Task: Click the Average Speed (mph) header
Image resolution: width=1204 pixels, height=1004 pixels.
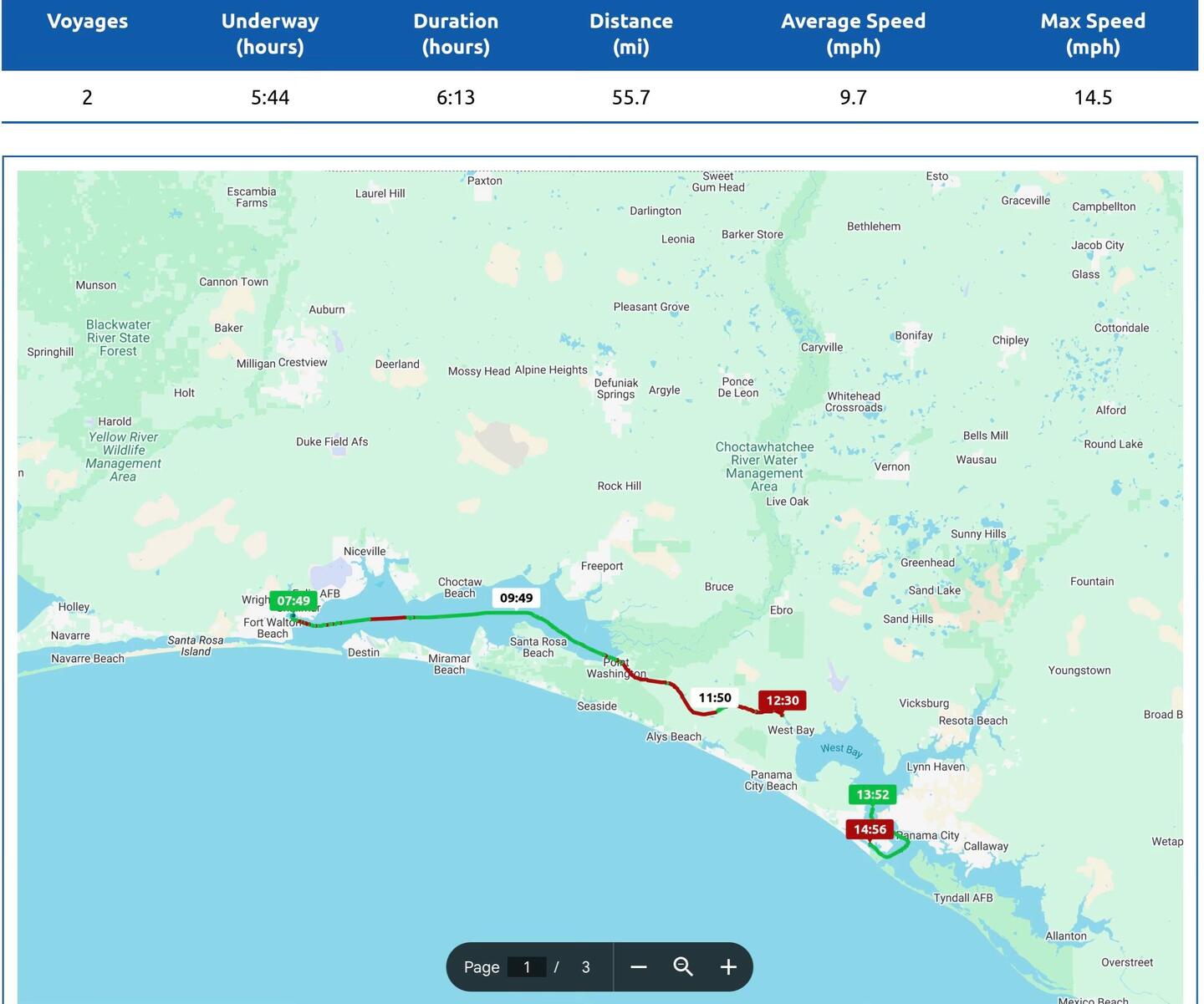Action: click(853, 34)
